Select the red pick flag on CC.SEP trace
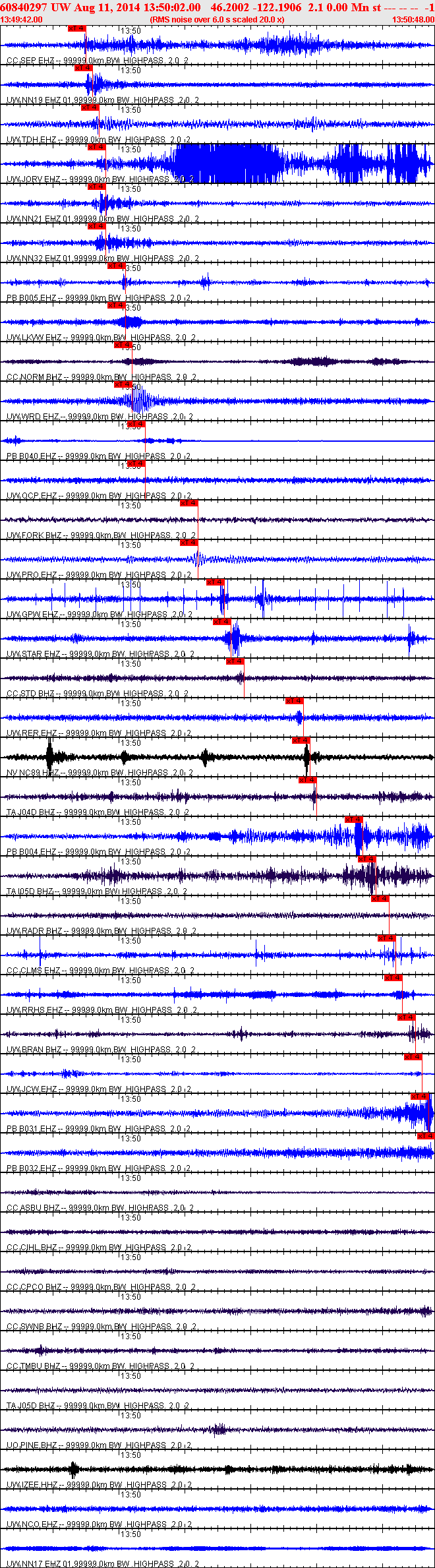Image resolution: width=435 pixels, height=1568 pixels. tap(76, 28)
